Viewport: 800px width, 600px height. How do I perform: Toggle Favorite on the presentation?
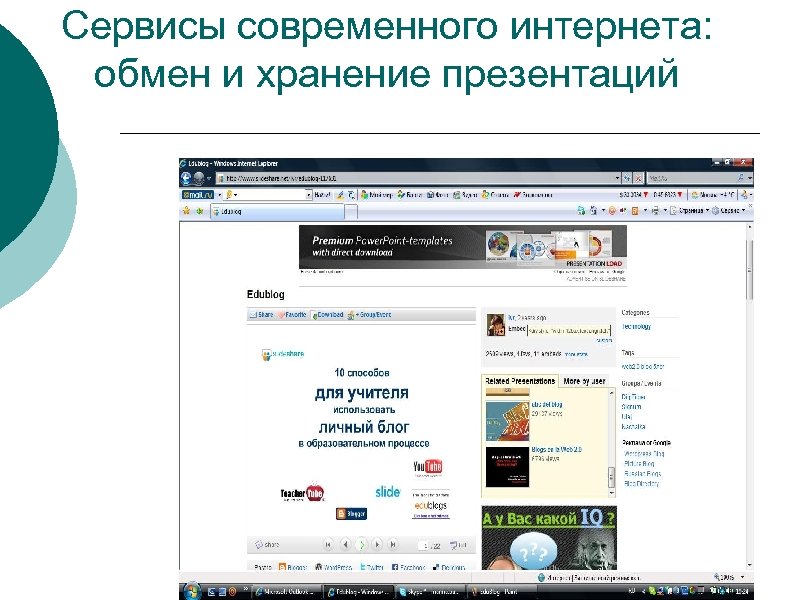point(292,314)
